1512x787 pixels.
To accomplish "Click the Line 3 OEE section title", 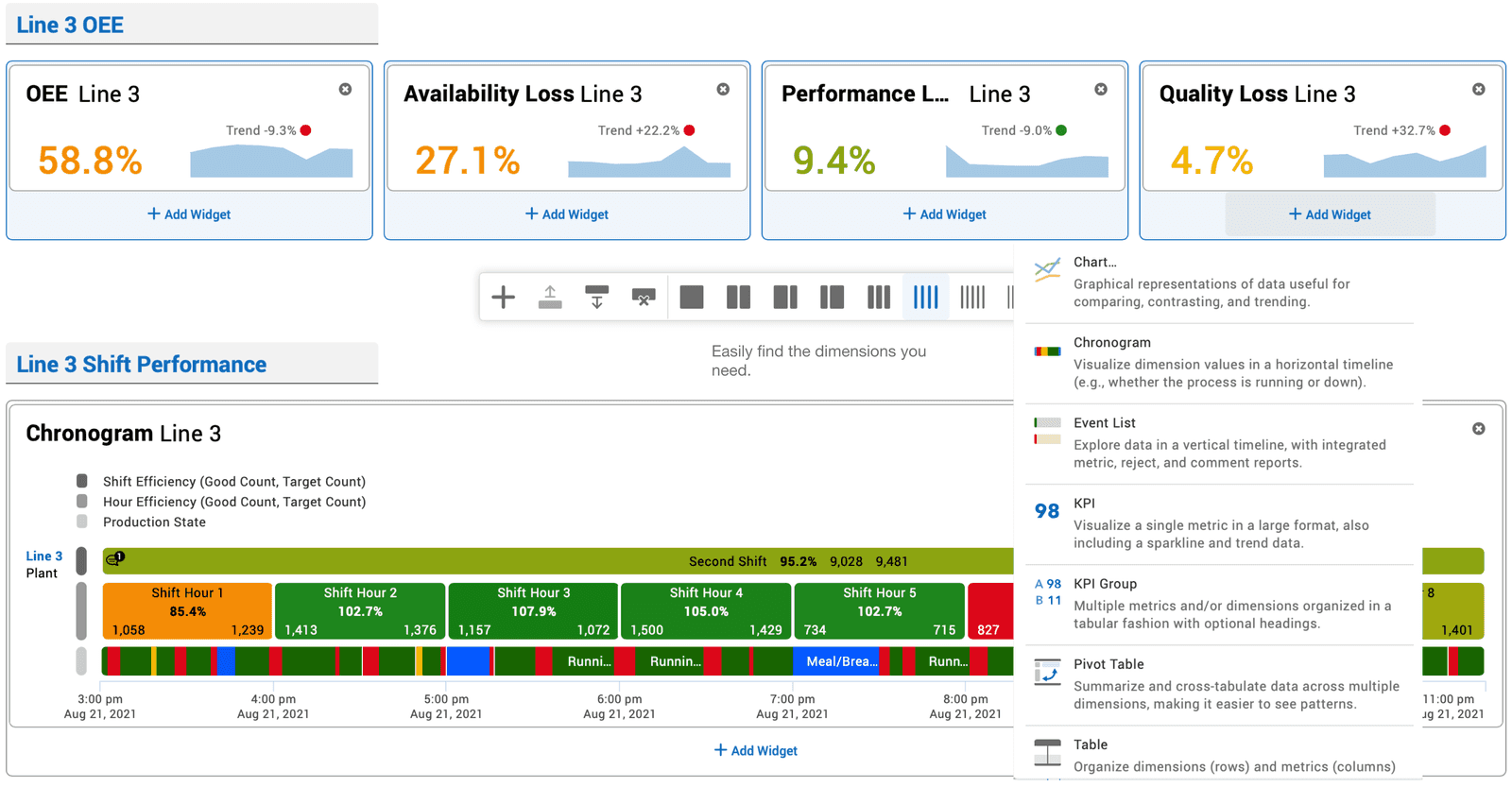I will [x=70, y=25].
